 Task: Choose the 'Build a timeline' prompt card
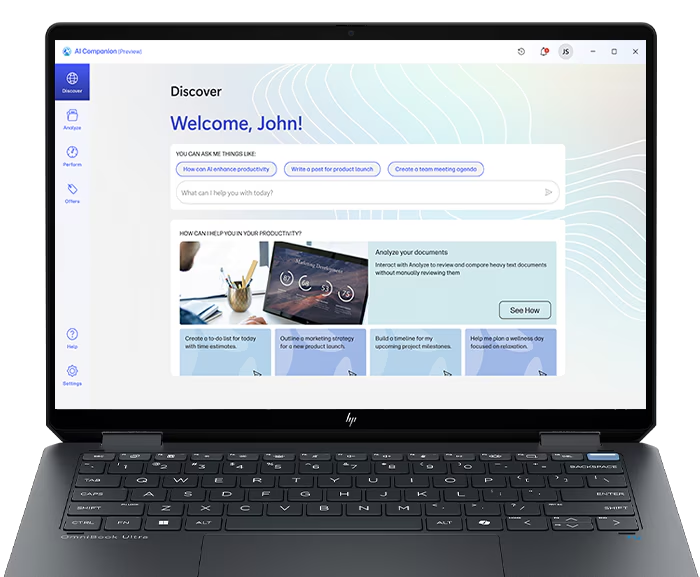pos(415,351)
